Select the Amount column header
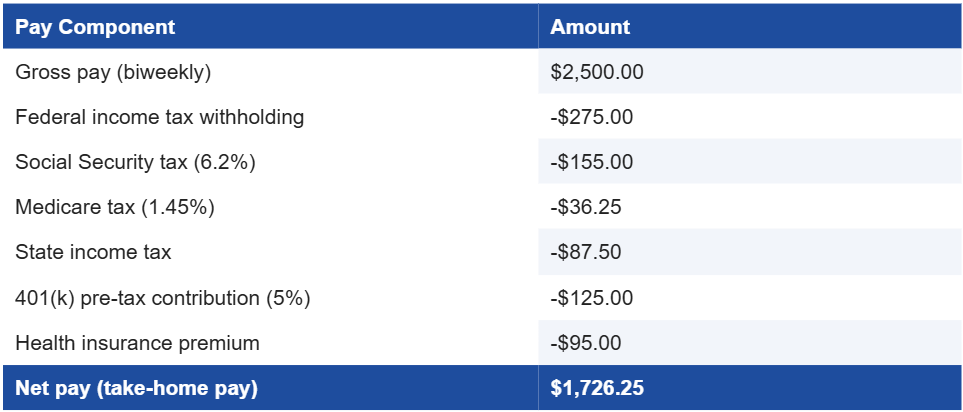Viewport: 963px width, 412px height. 750,26
